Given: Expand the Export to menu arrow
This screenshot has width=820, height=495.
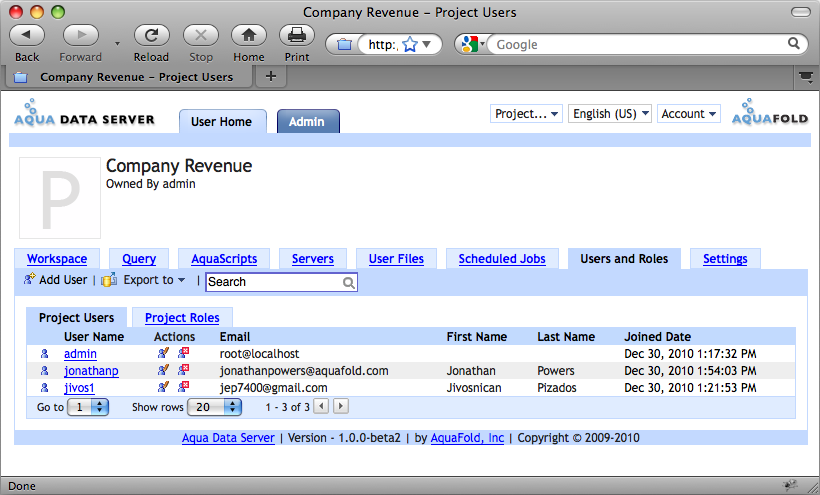Looking at the screenshot, I should pyautogui.click(x=181, y=280).
